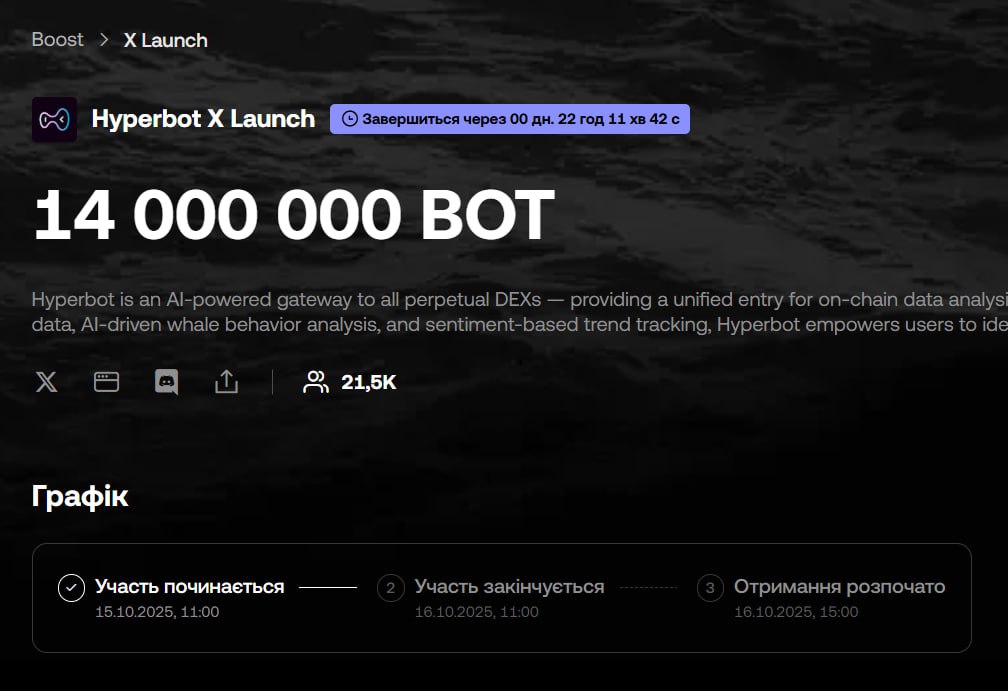
Task: Click the "Участь закінчується" step label
Action: tap(509, 587)
